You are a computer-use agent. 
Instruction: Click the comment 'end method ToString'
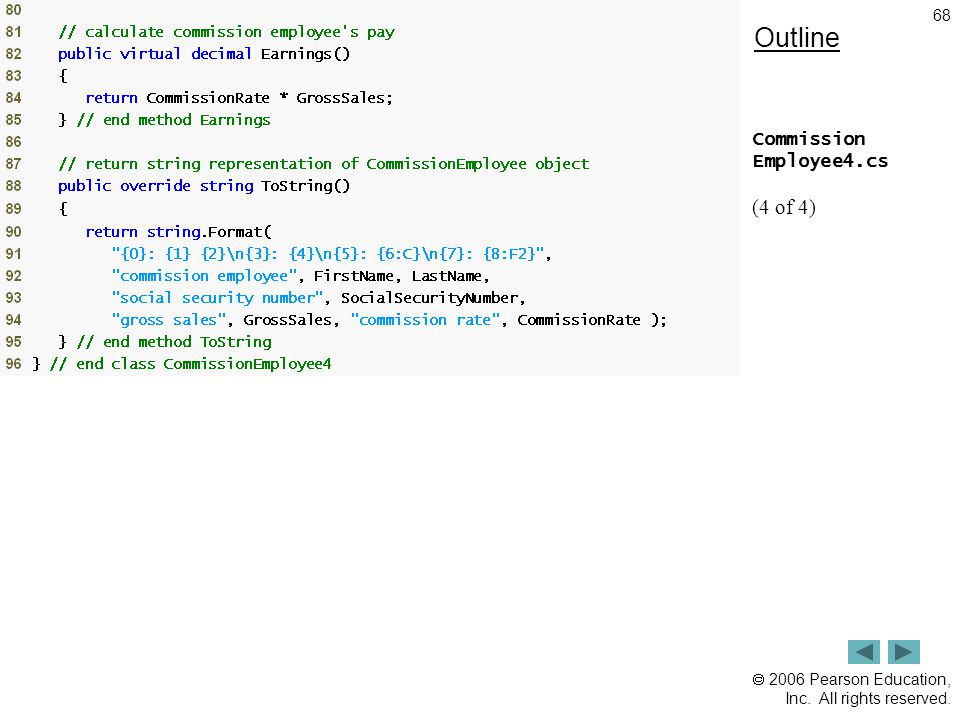pos(174,342)
